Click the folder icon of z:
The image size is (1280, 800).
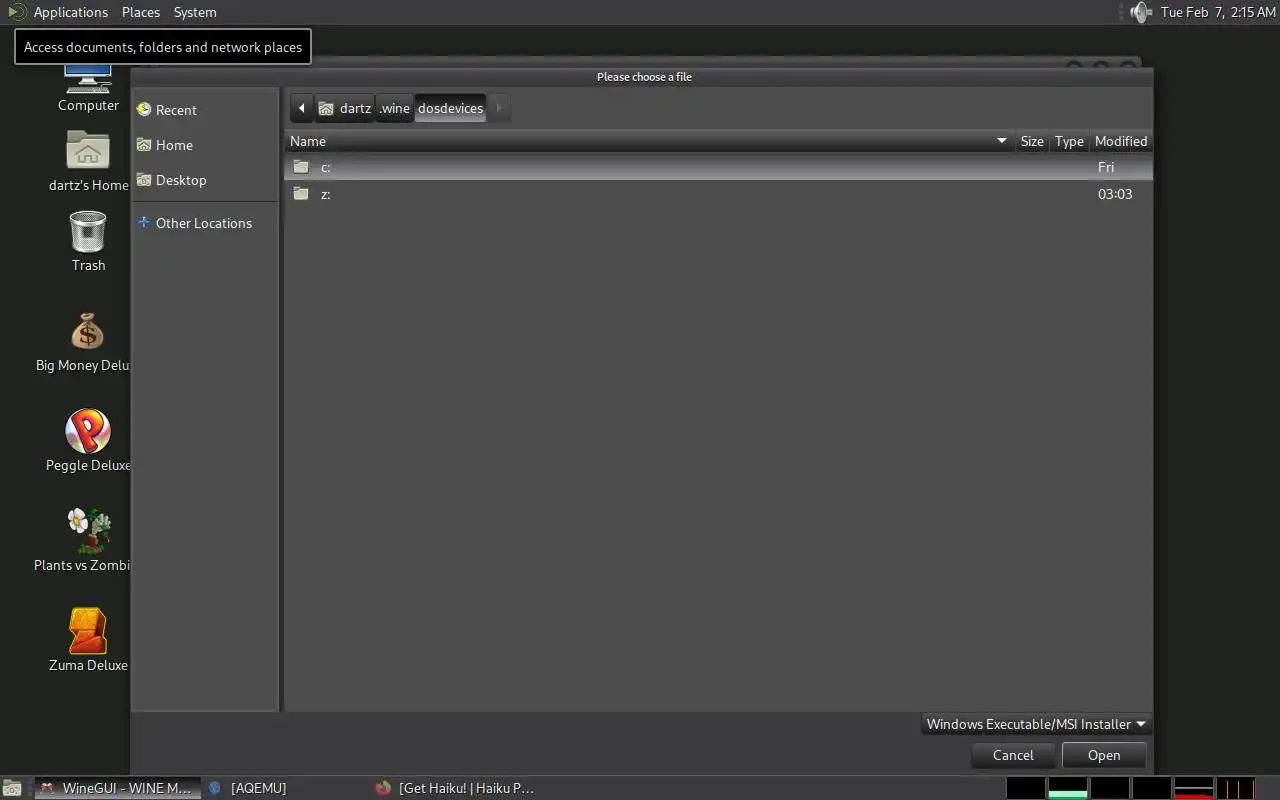(301, 194)
